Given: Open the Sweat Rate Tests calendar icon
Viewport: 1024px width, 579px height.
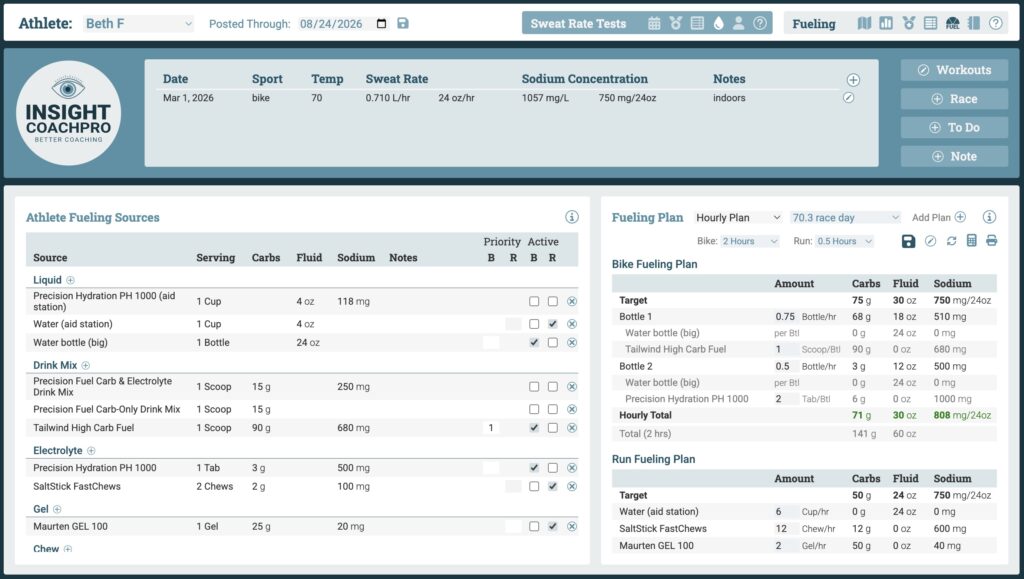Looking at the screenshot, I should [654, 23].
